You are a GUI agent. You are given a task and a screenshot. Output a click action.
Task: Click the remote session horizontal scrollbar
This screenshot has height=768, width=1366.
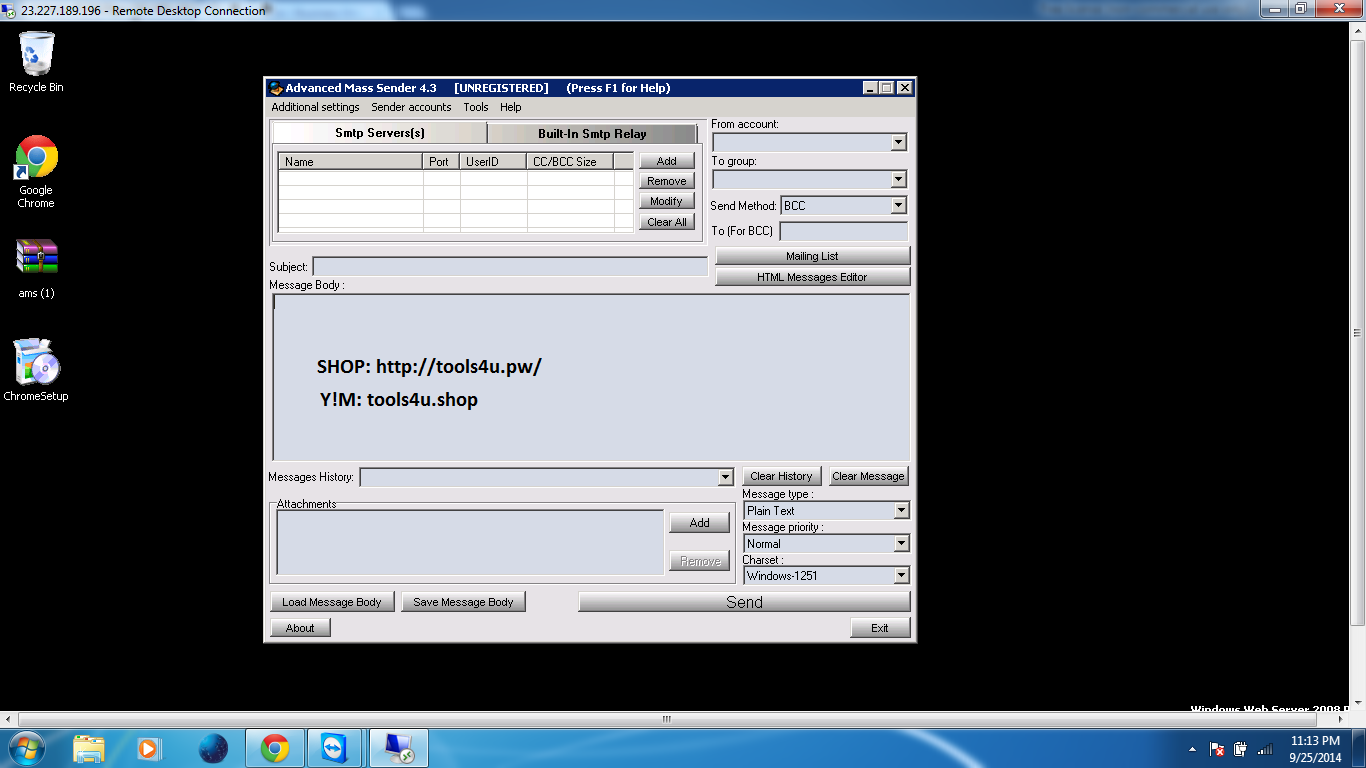click(x=667, y=719)
